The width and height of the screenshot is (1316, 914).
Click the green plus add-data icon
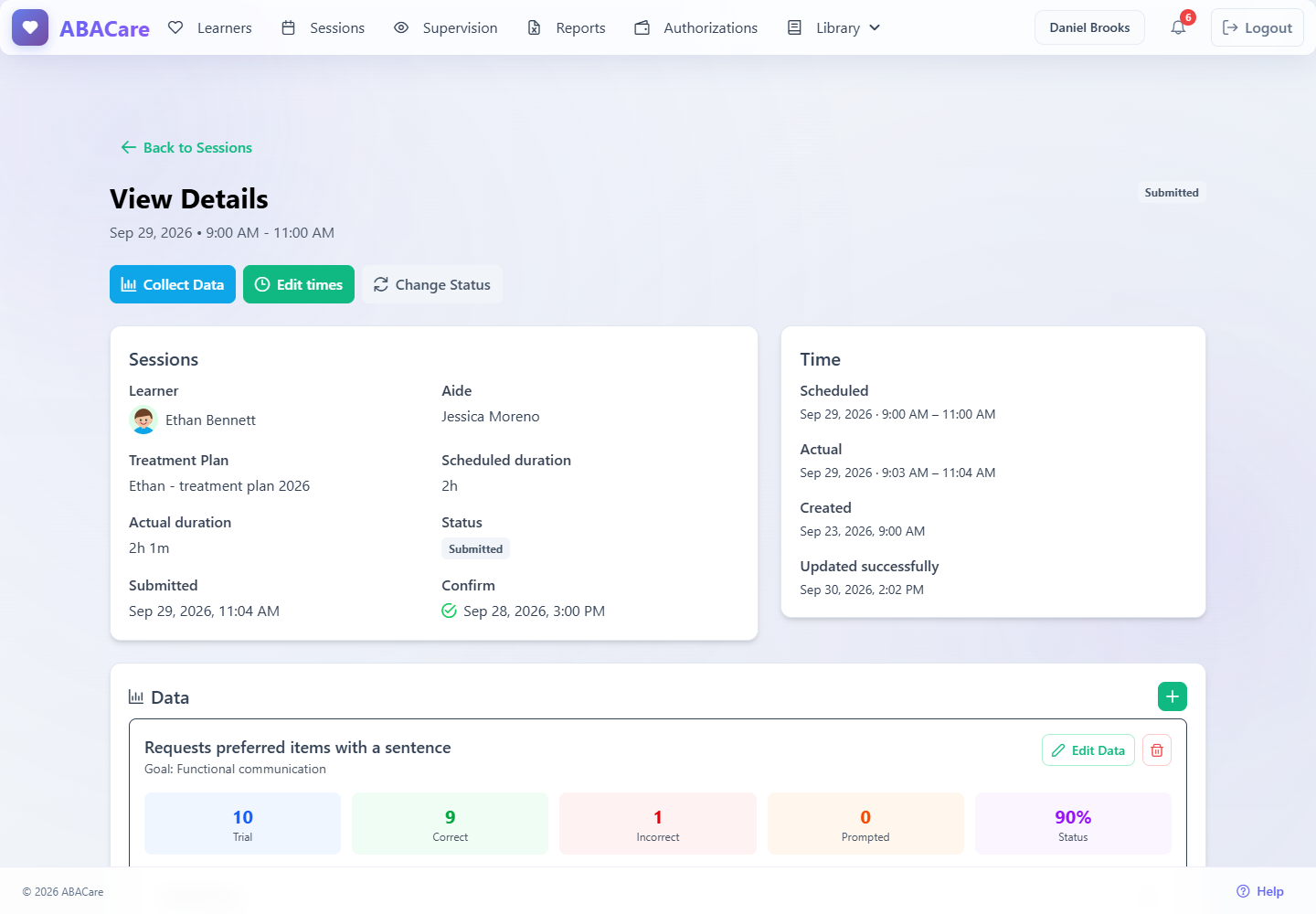tap(1173, 696)
